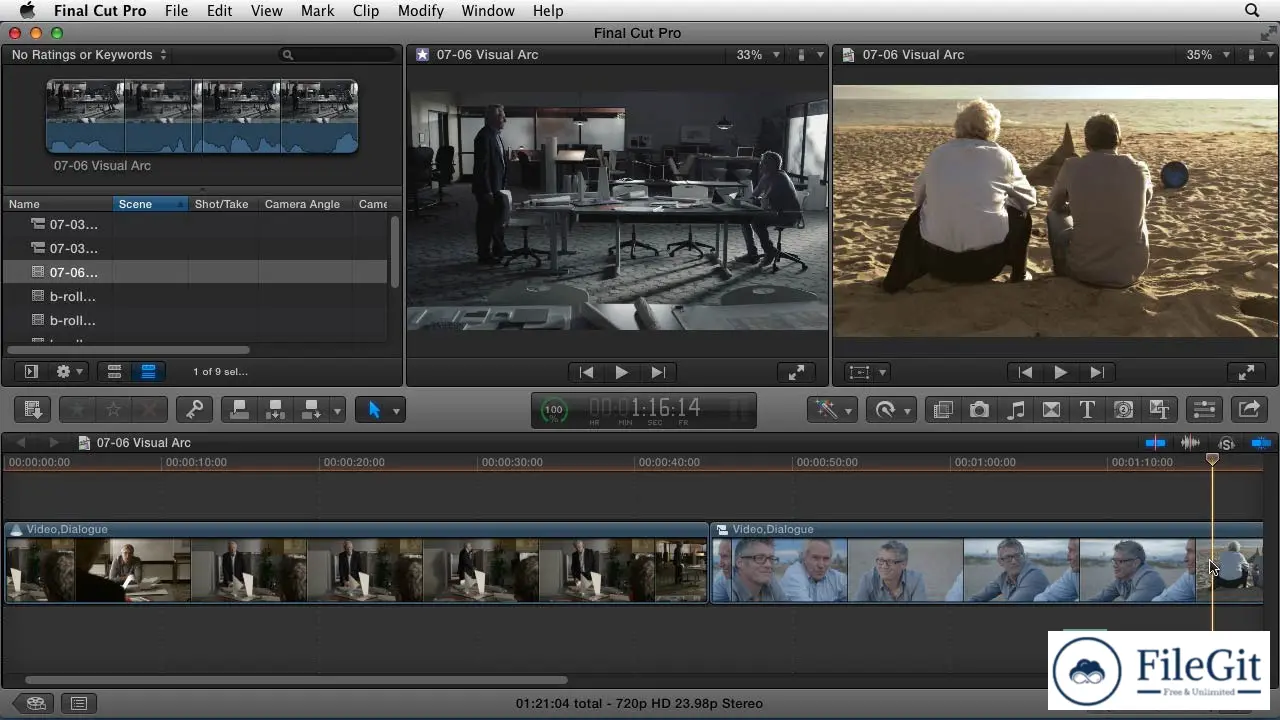Click the timeline horizontal scrollbar
This screenshot has width=1280, height=720.
(297, 681)
